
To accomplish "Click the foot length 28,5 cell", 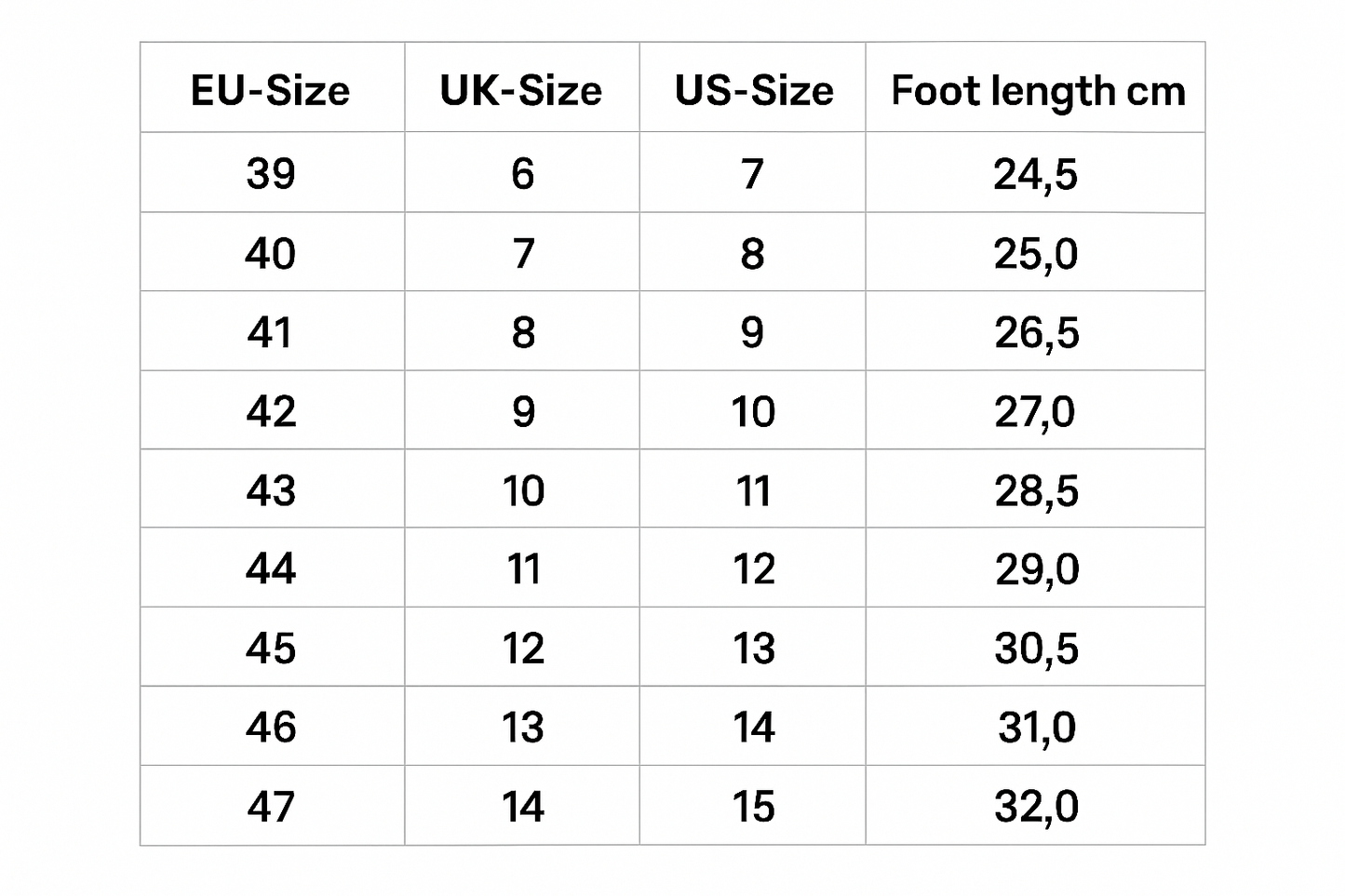I will 1036,490.
